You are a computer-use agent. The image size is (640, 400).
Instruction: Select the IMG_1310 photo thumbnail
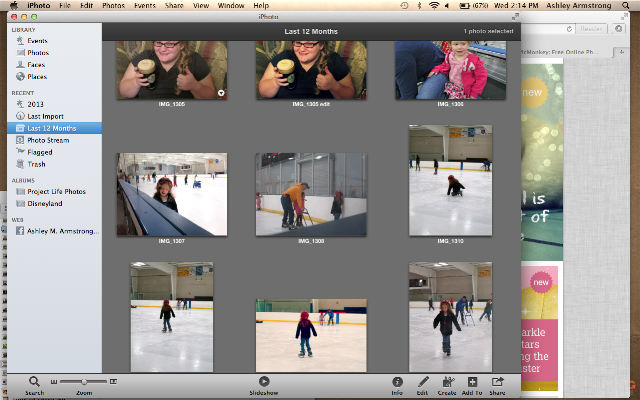coord(451,180)
